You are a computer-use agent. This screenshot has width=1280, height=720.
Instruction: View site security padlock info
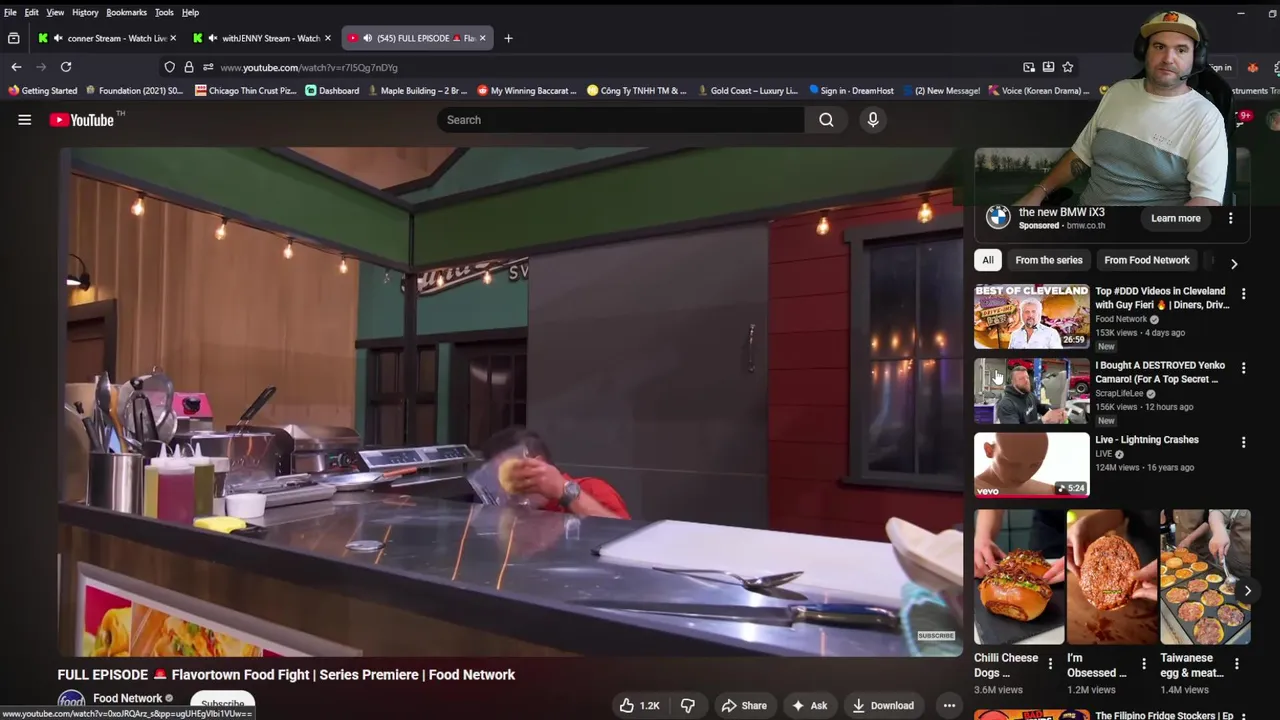click(x=188, y=67)
